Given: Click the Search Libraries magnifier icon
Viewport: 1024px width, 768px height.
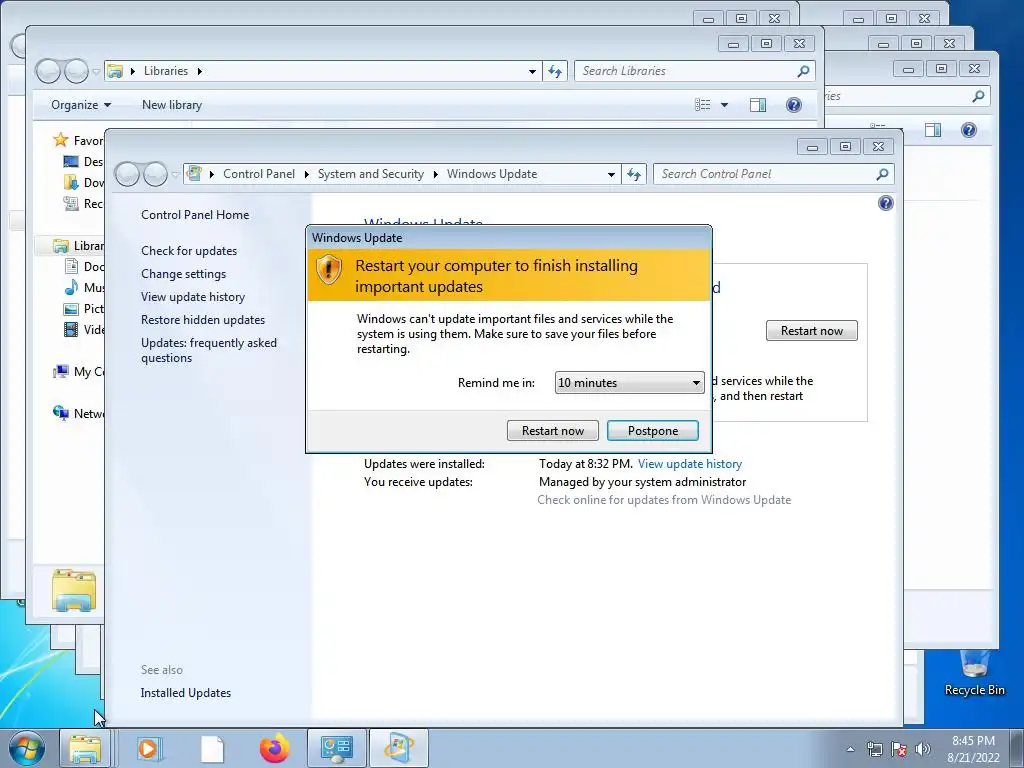Looking at the screenshot, I should [x=803, y=71].
